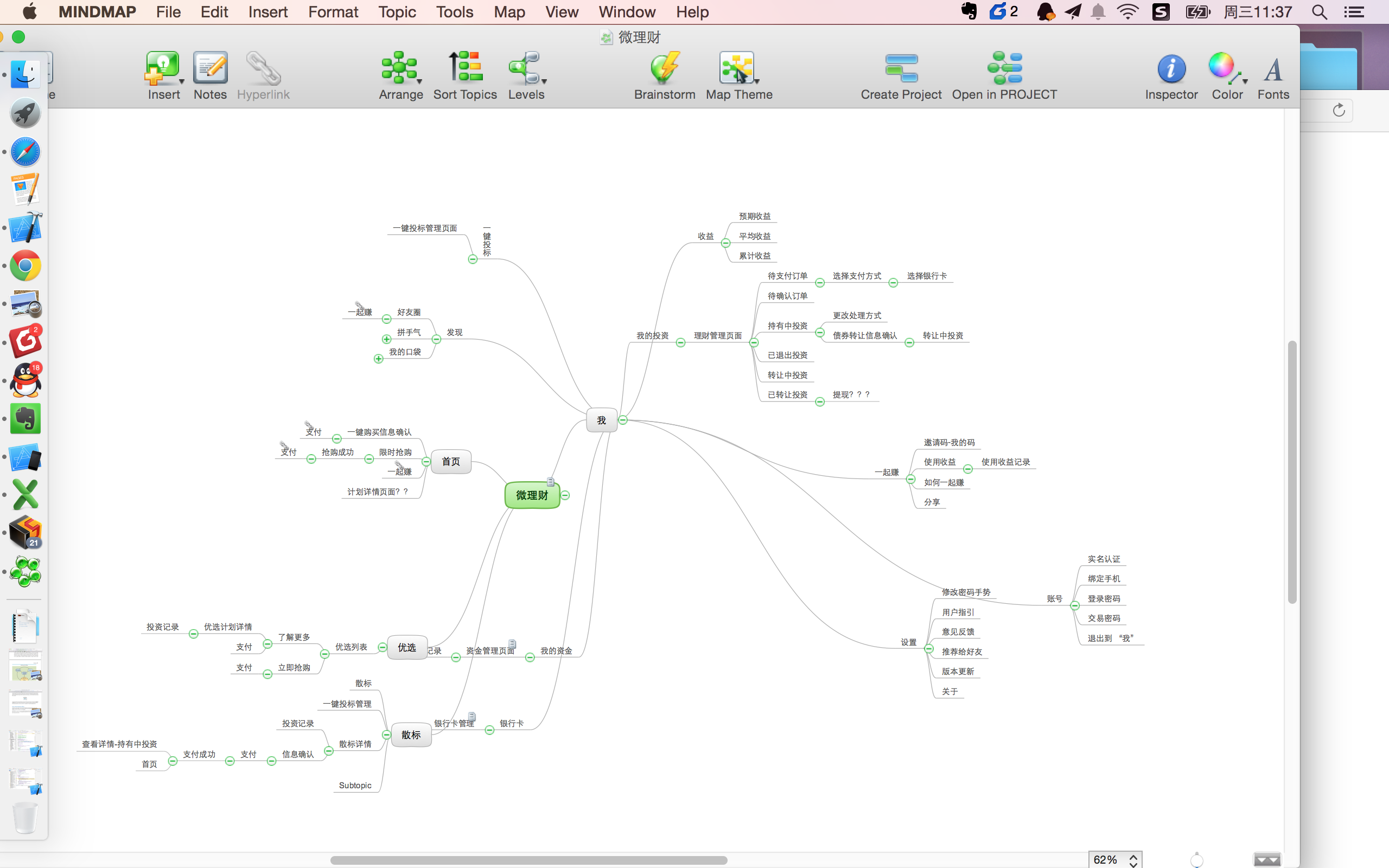
Task: Select the 优选 main topic
Action: tap(407, 648)
